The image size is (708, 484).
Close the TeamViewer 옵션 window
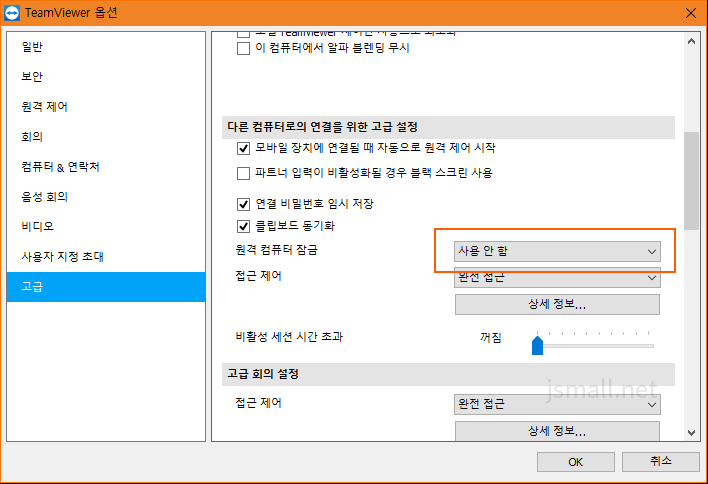(x=690, y=13)
